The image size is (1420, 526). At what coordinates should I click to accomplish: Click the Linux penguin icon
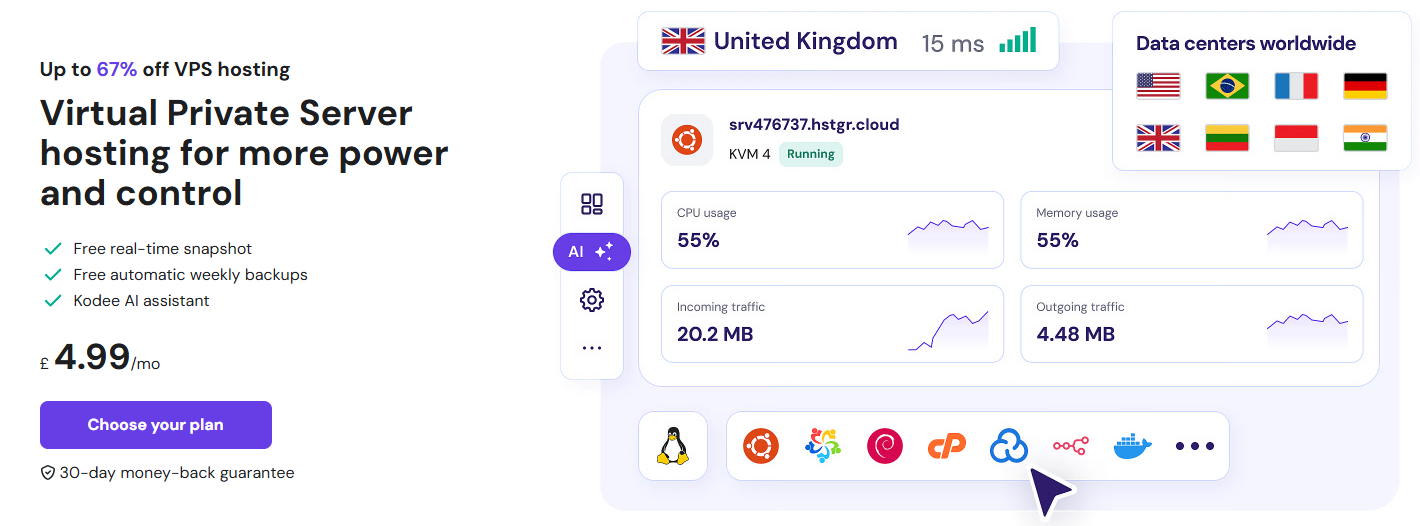click(x=673, y=446)
